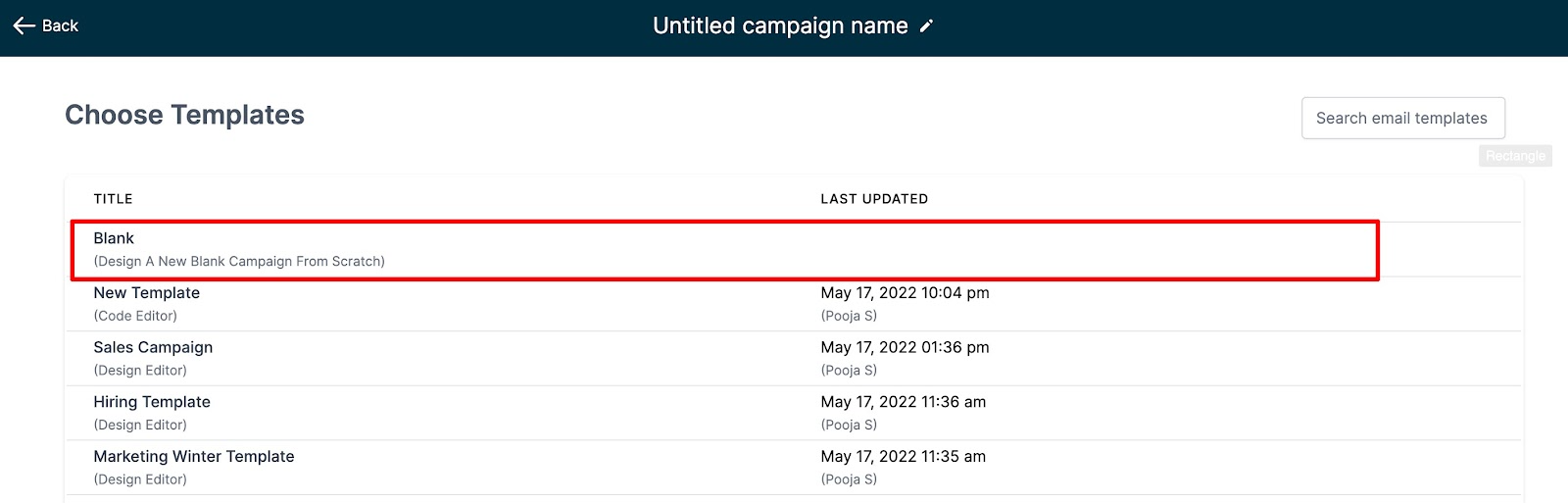Click the Choose Templates heading
This screenshot has width=1568, height=503.
(184, 115)
